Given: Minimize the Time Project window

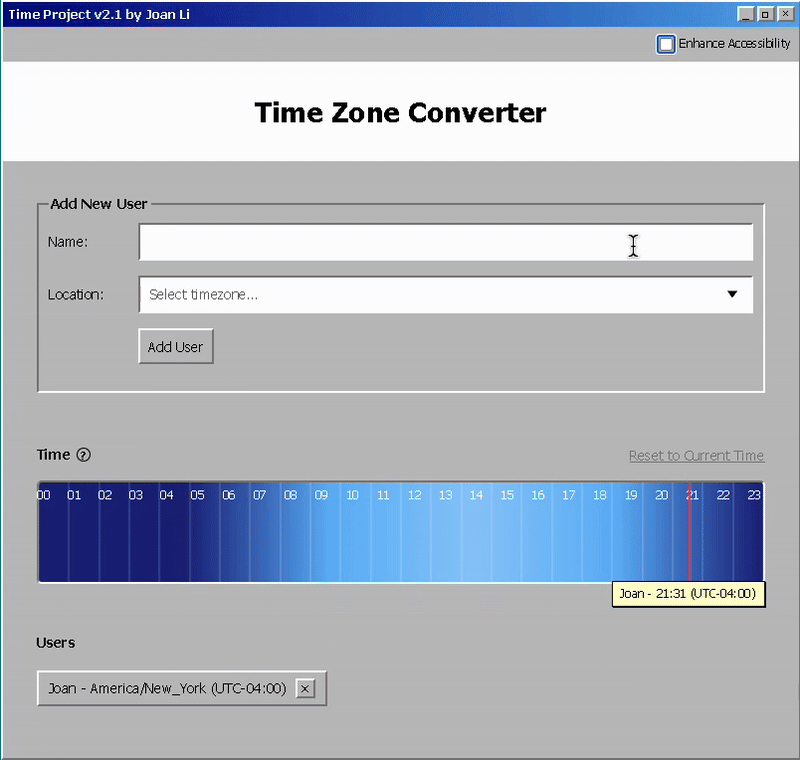Looking at the screenshot, I should [745, 14].
